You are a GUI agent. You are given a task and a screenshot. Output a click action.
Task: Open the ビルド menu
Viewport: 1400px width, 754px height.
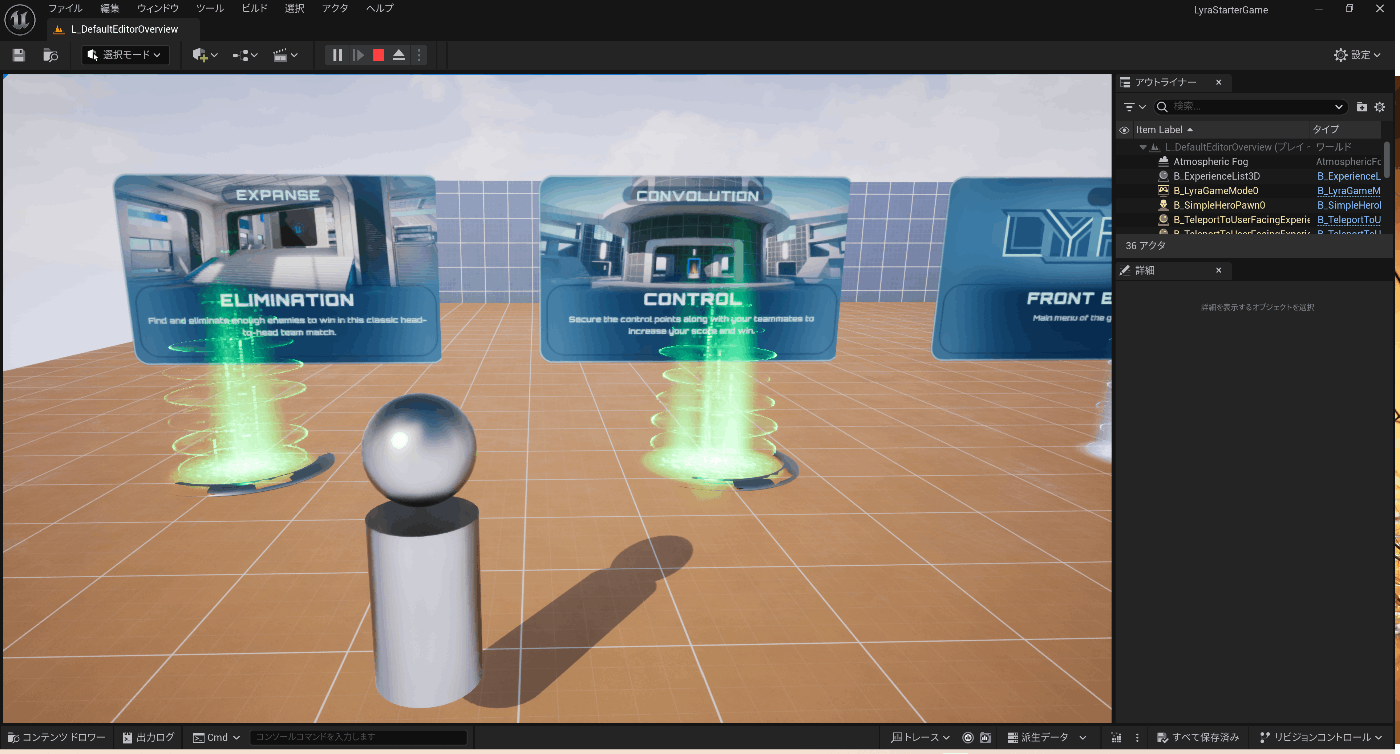click(255, 8)
